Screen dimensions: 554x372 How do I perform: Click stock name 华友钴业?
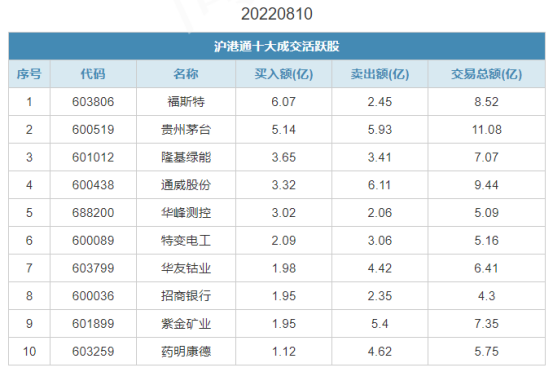[186, 268]
